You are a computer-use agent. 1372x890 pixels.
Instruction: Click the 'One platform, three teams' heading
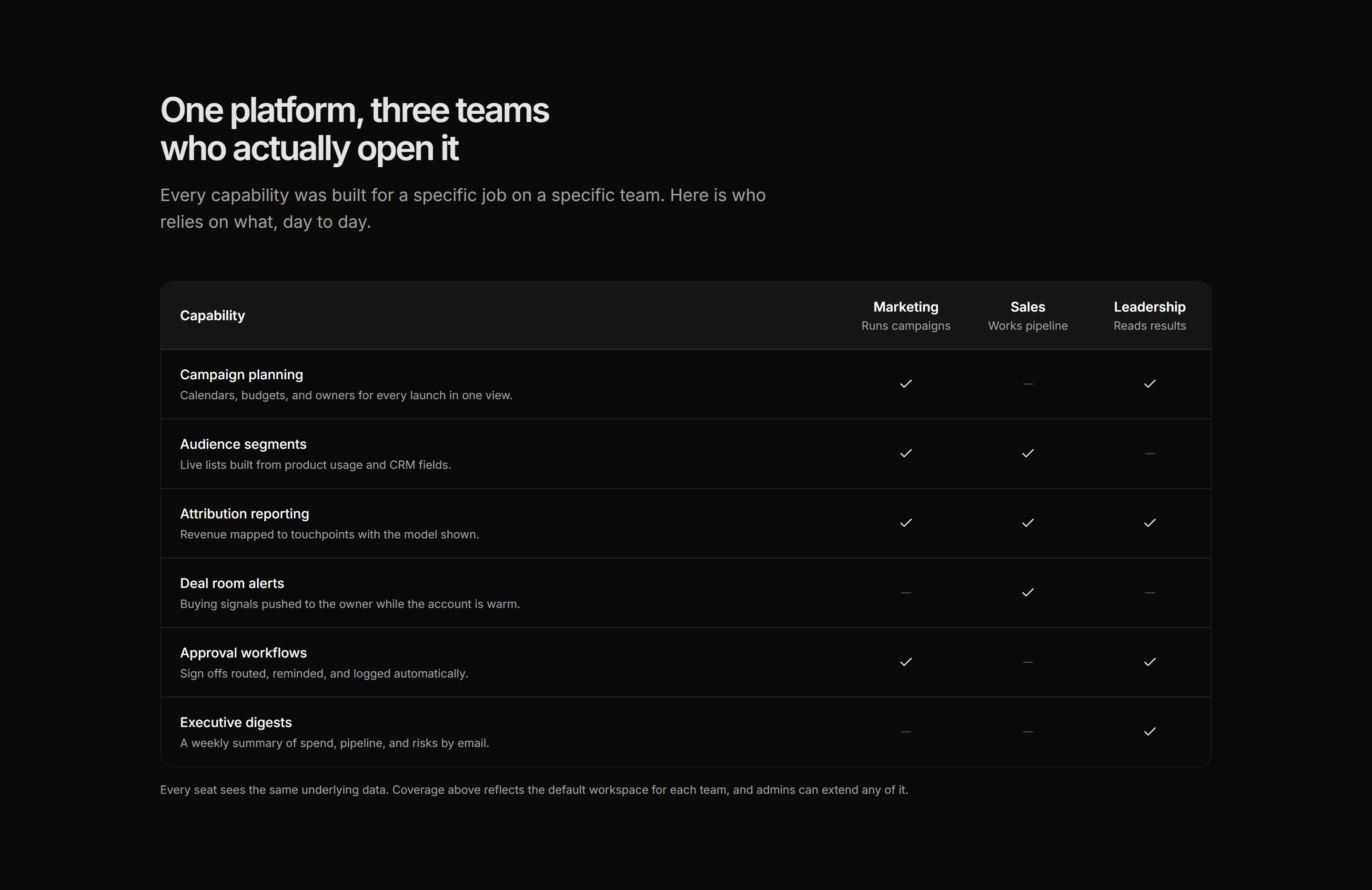[354, 129]
